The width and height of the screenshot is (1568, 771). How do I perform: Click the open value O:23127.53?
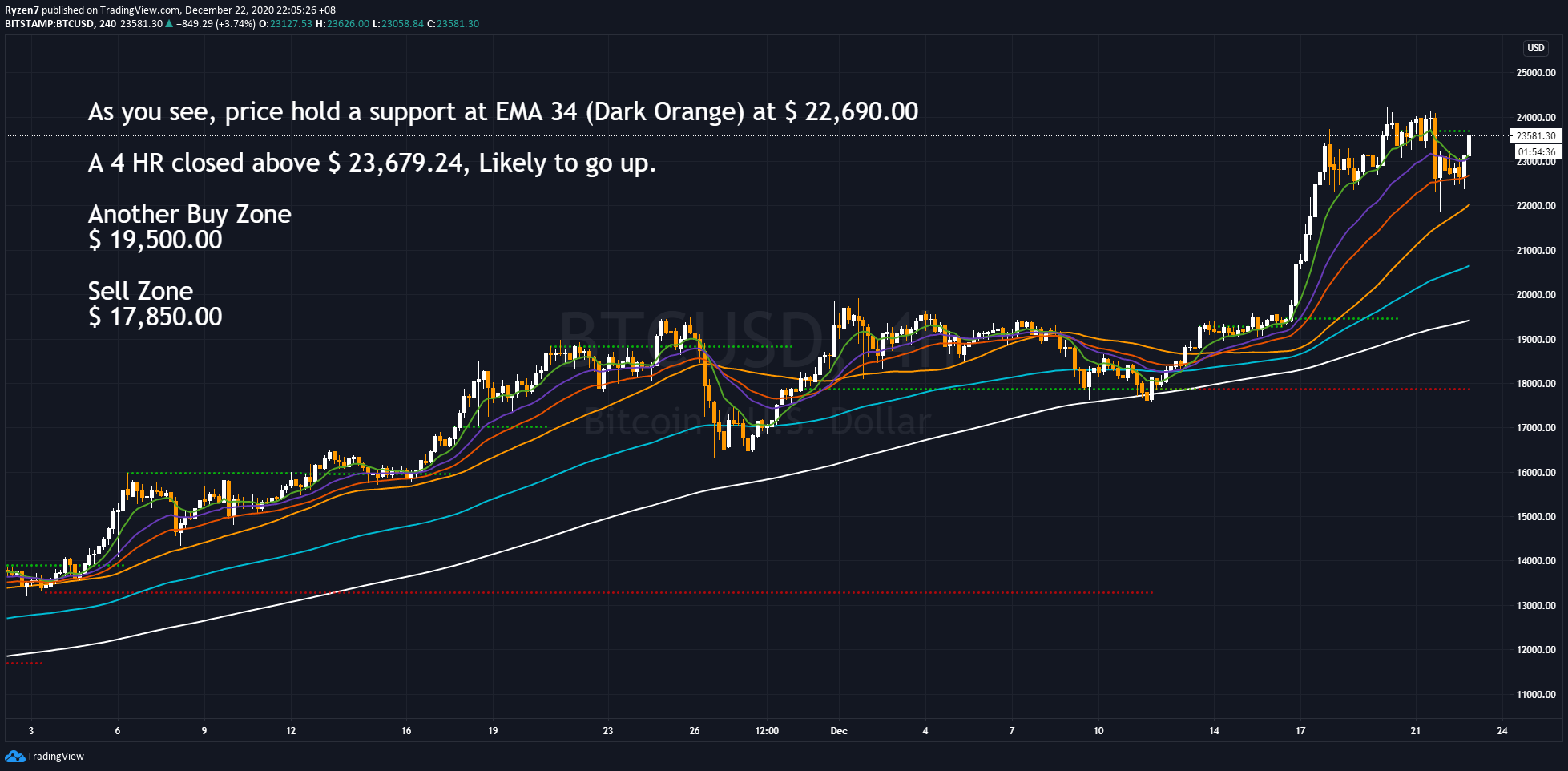click(285, 24)
